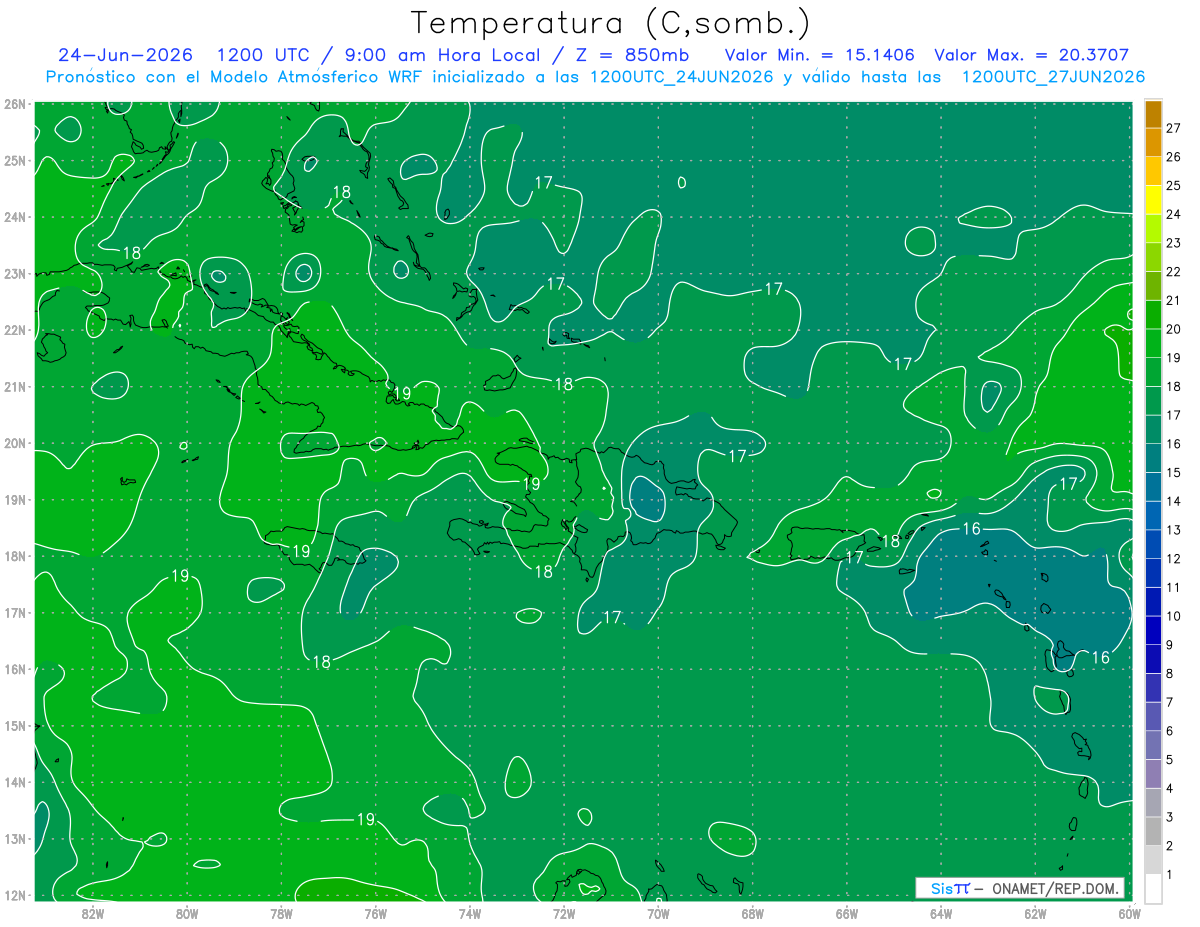Click the "70W" longitude axis label
This screenshot has width=1200, height=927.
[x=658, y=913]
